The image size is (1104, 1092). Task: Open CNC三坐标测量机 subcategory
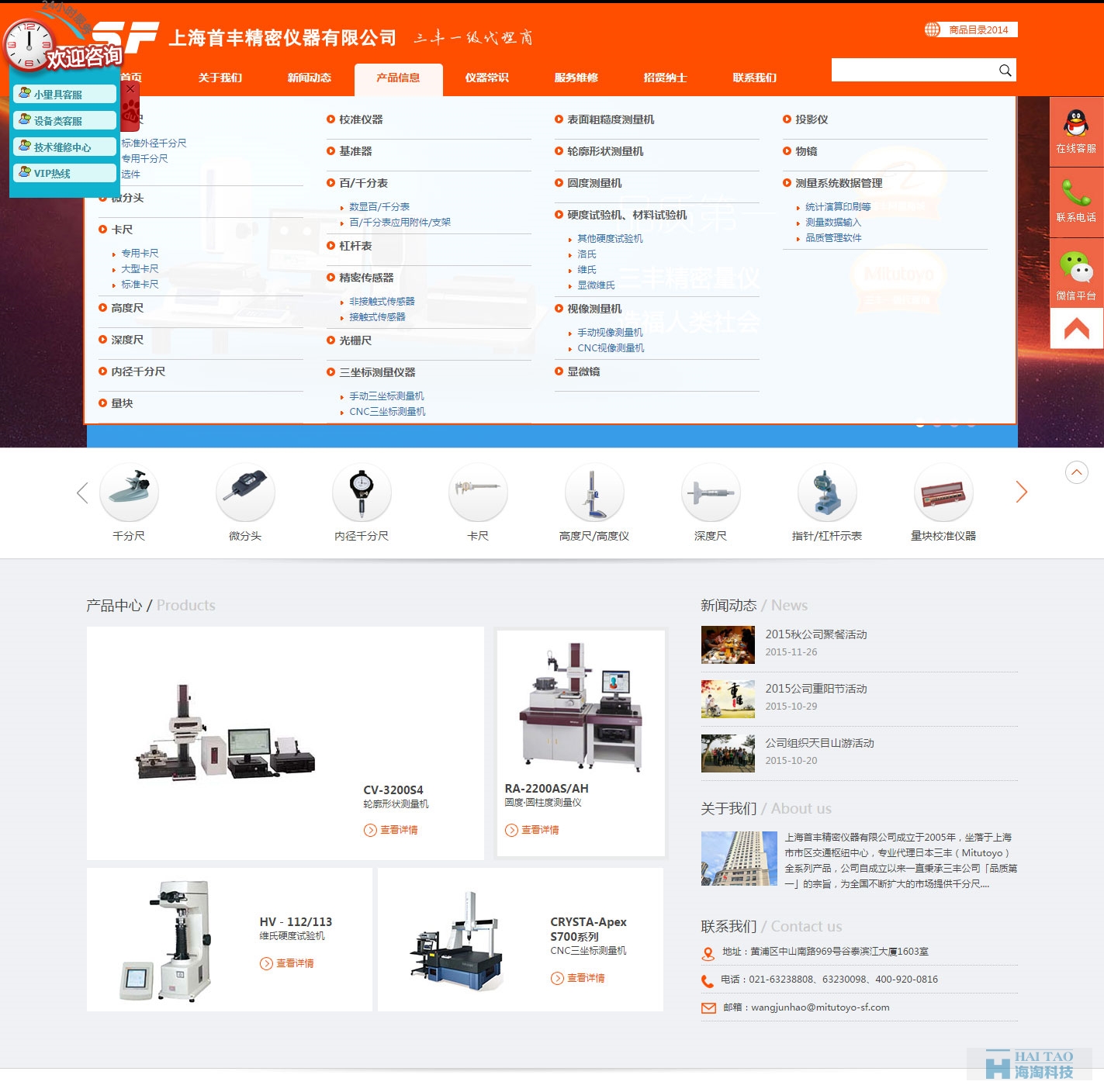387,412
